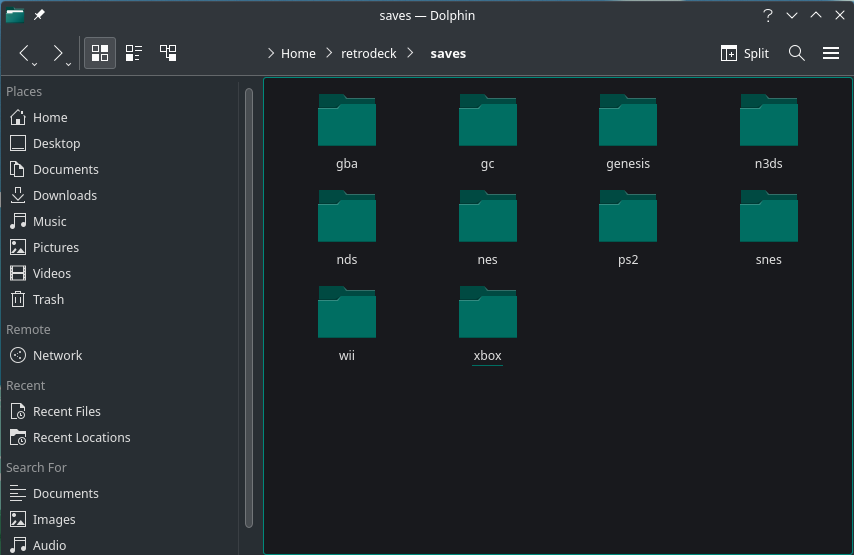Viewport: 854px width, 555px height.
Task: Open the search magnifier icon
Action: coord(796,53)
